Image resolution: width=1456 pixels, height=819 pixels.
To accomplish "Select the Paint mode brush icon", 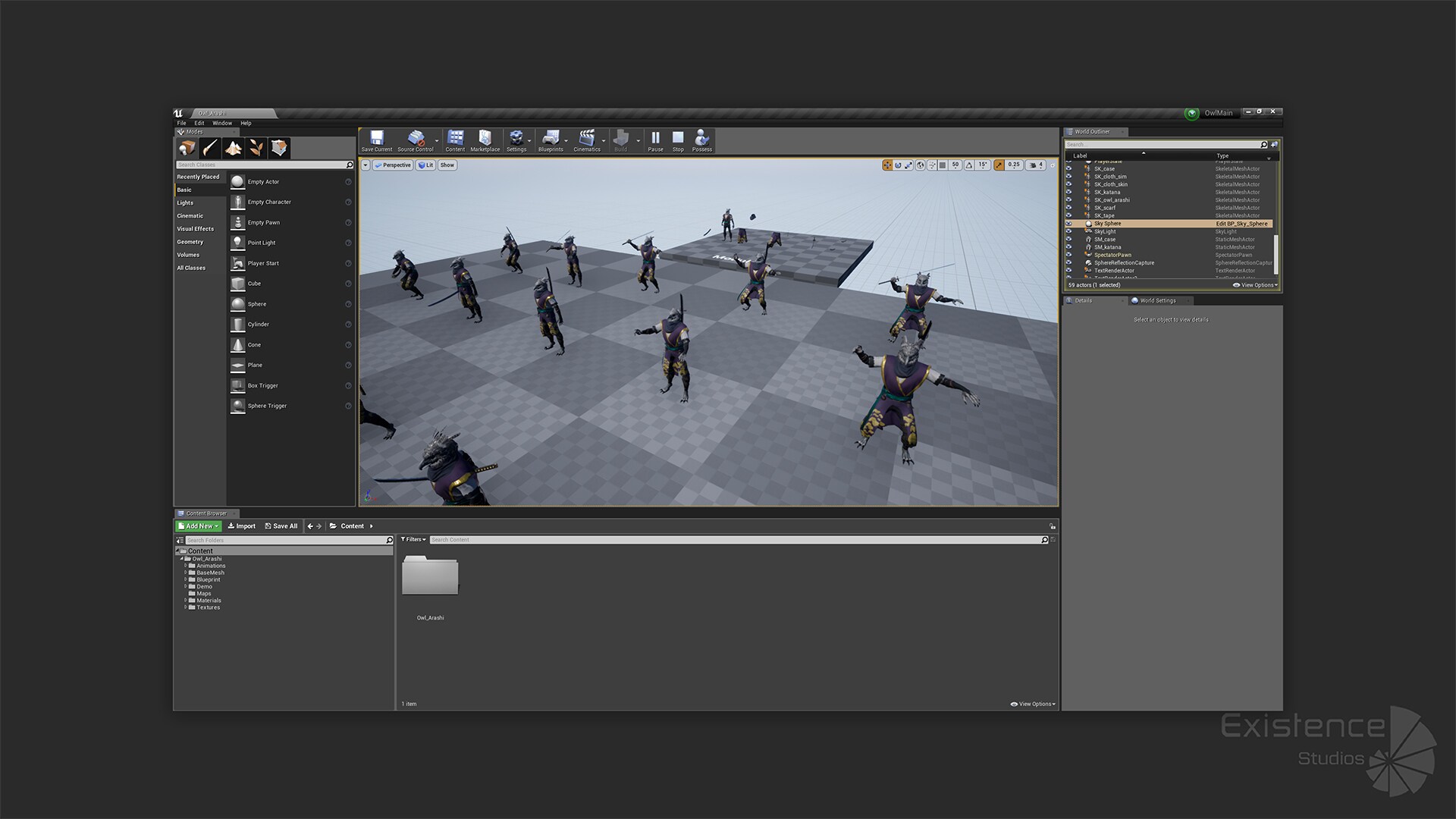I will point(210,148).
